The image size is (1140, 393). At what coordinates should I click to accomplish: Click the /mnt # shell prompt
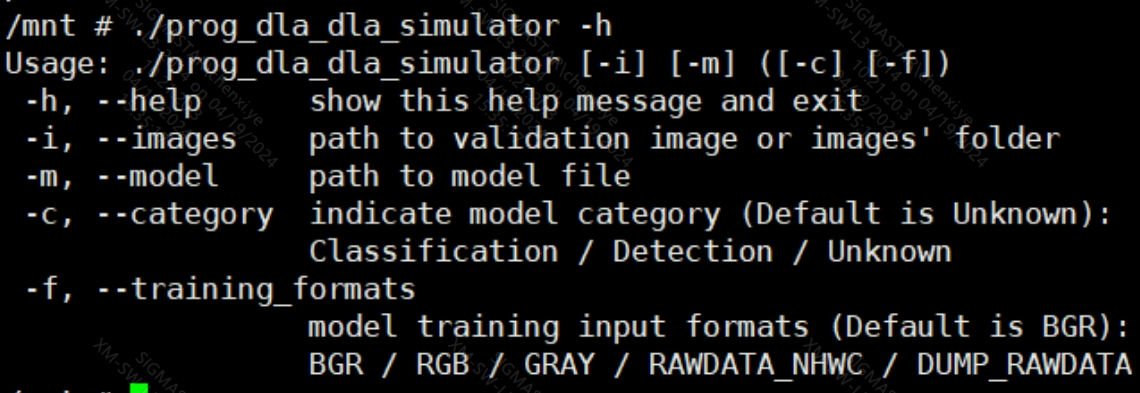click(x=59, y=27)
